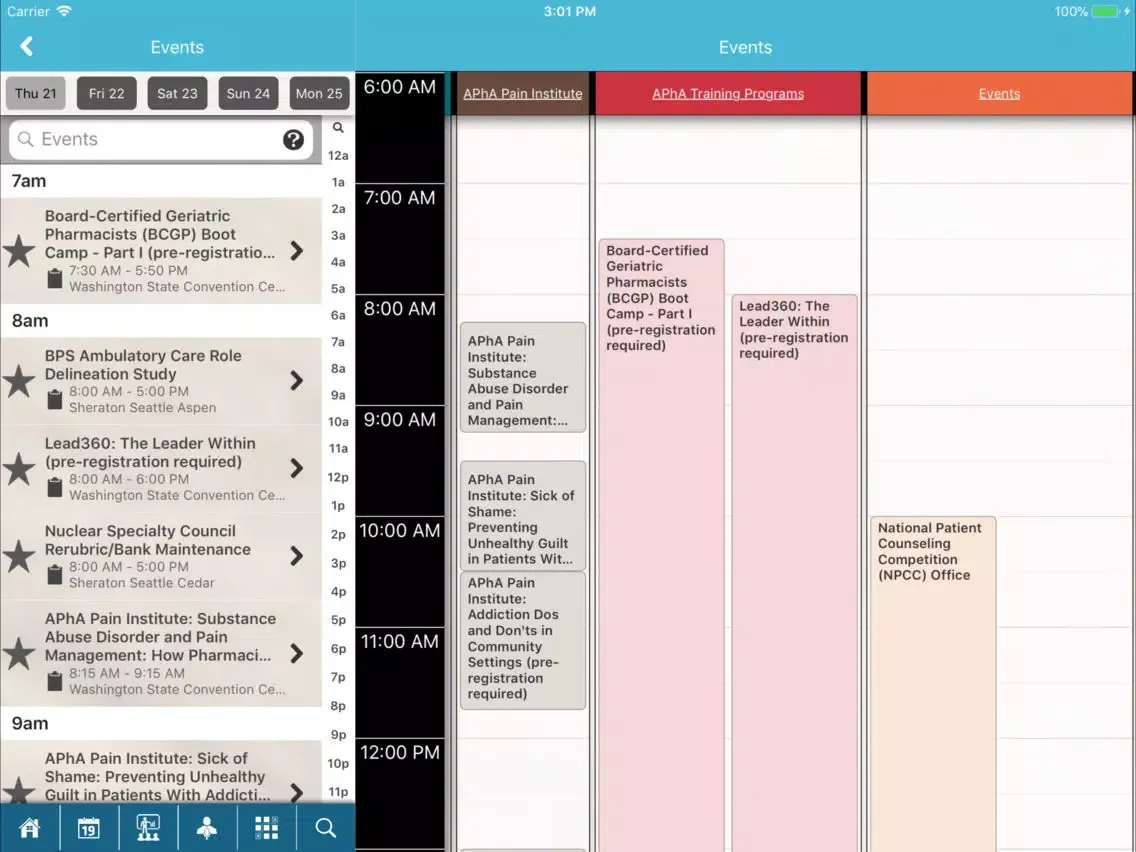Image resolution: width=1136 pixels, height=852 pixels.
Task: Open the calendar icon in bottom bar
Action: [89, 827]
